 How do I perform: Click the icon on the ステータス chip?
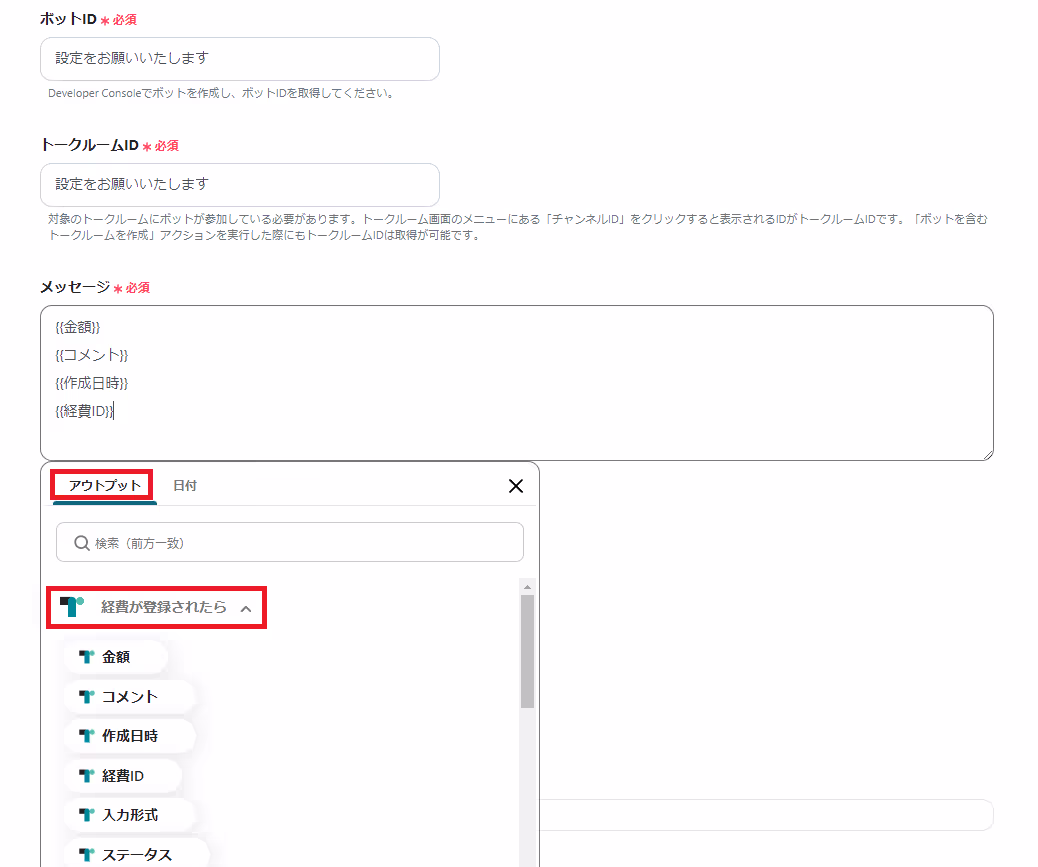(x=86, y=855)
